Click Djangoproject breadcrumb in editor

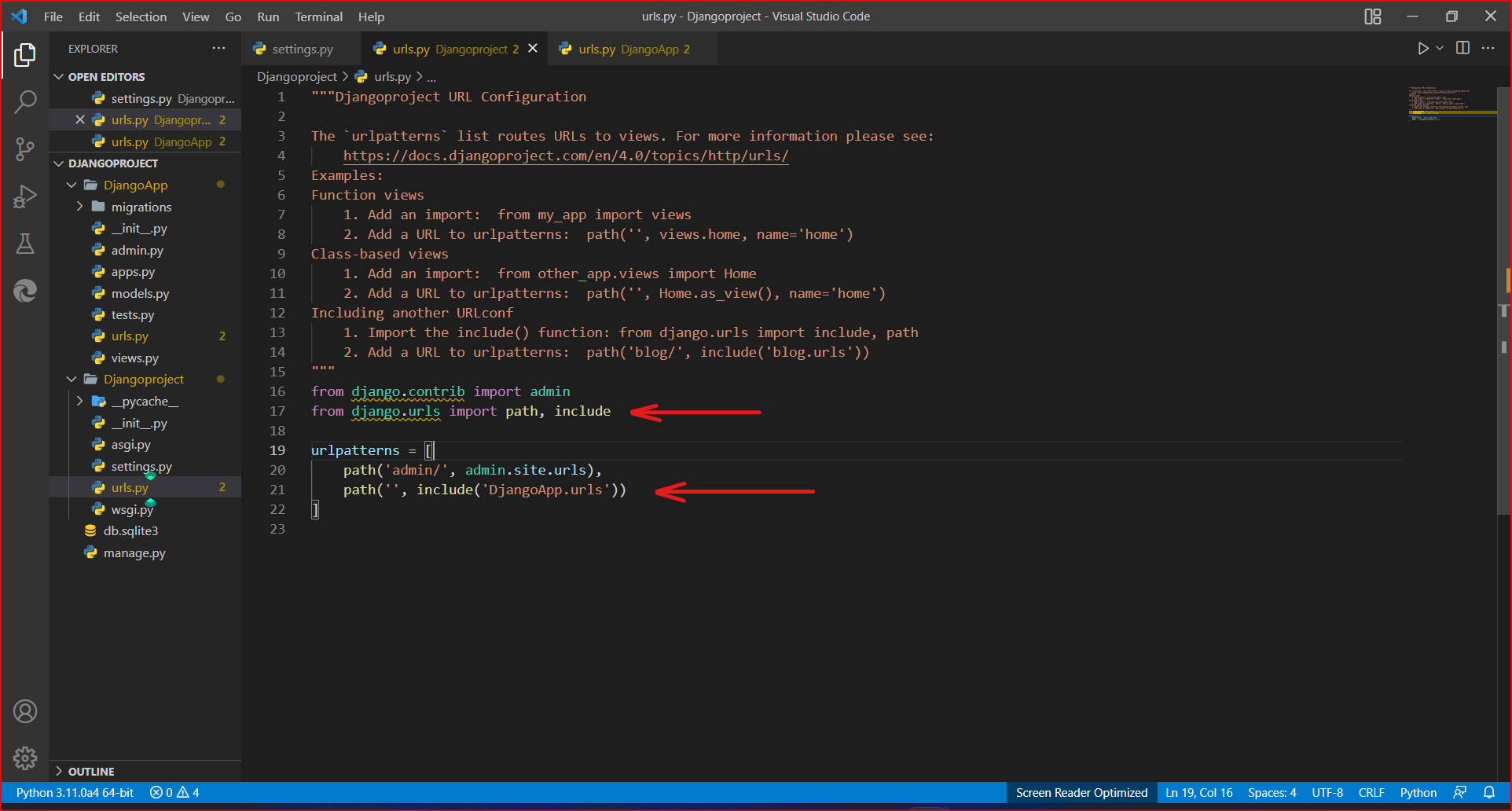pos(296,76)
